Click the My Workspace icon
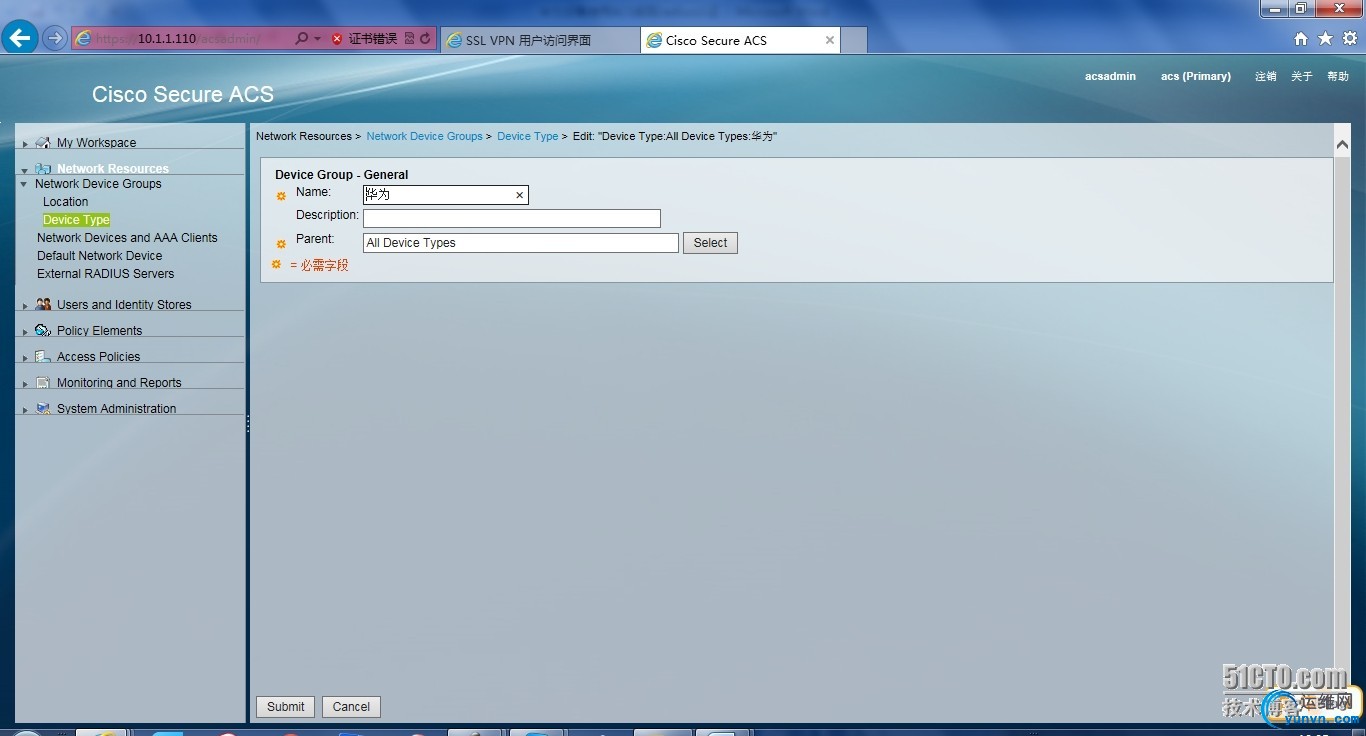The width and height of the screenshot is (1366, 736). pyautogui.click(x=42, y=142)
